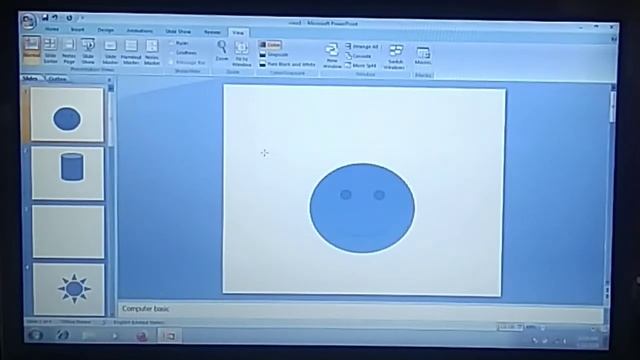Click the left eye circle on oval
This screenshot has height=360, width=640.
346,195
